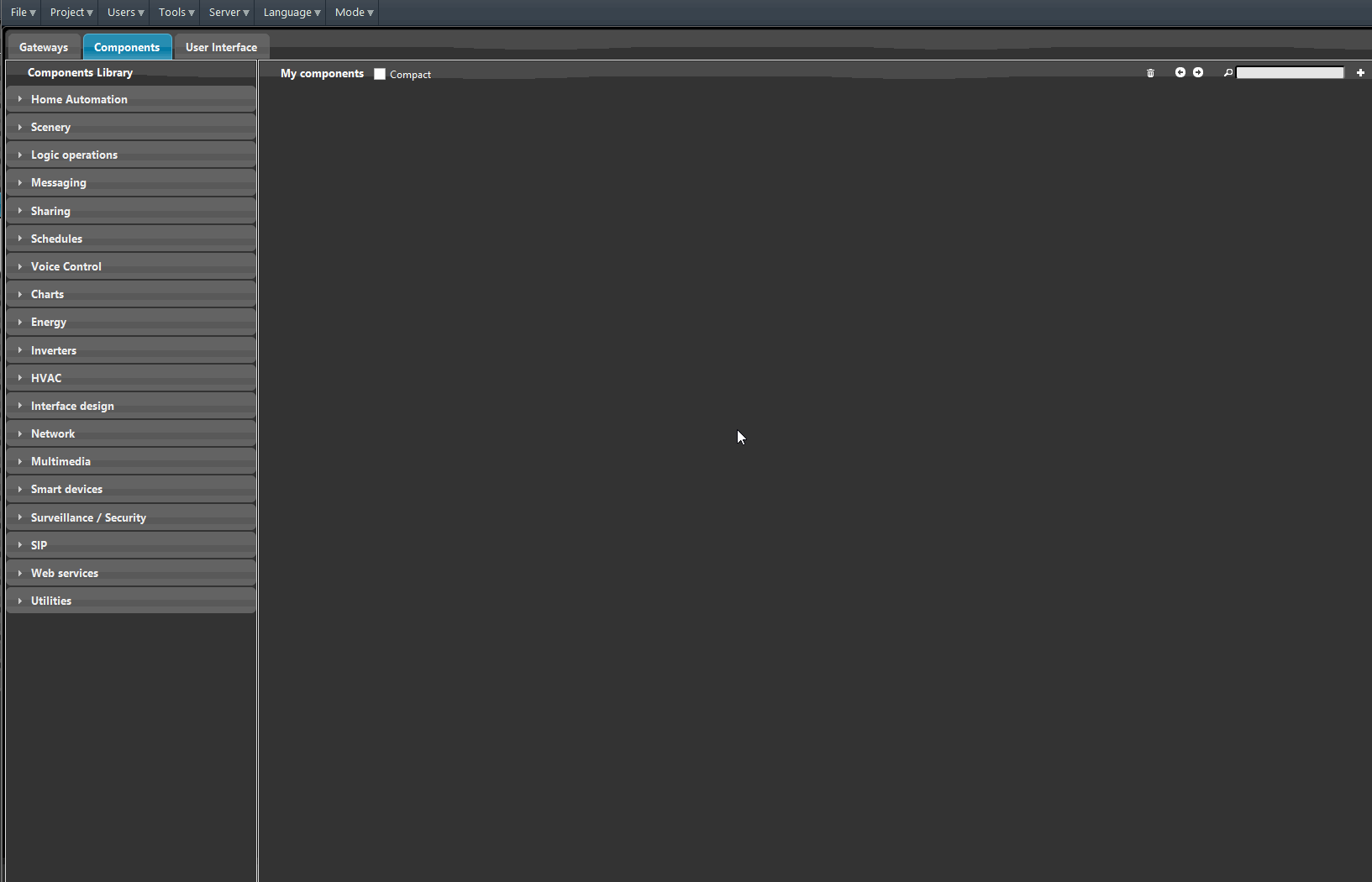
Task: Switch to the User Interface tab
Action: pyautogui.click(x=222, y=47)
